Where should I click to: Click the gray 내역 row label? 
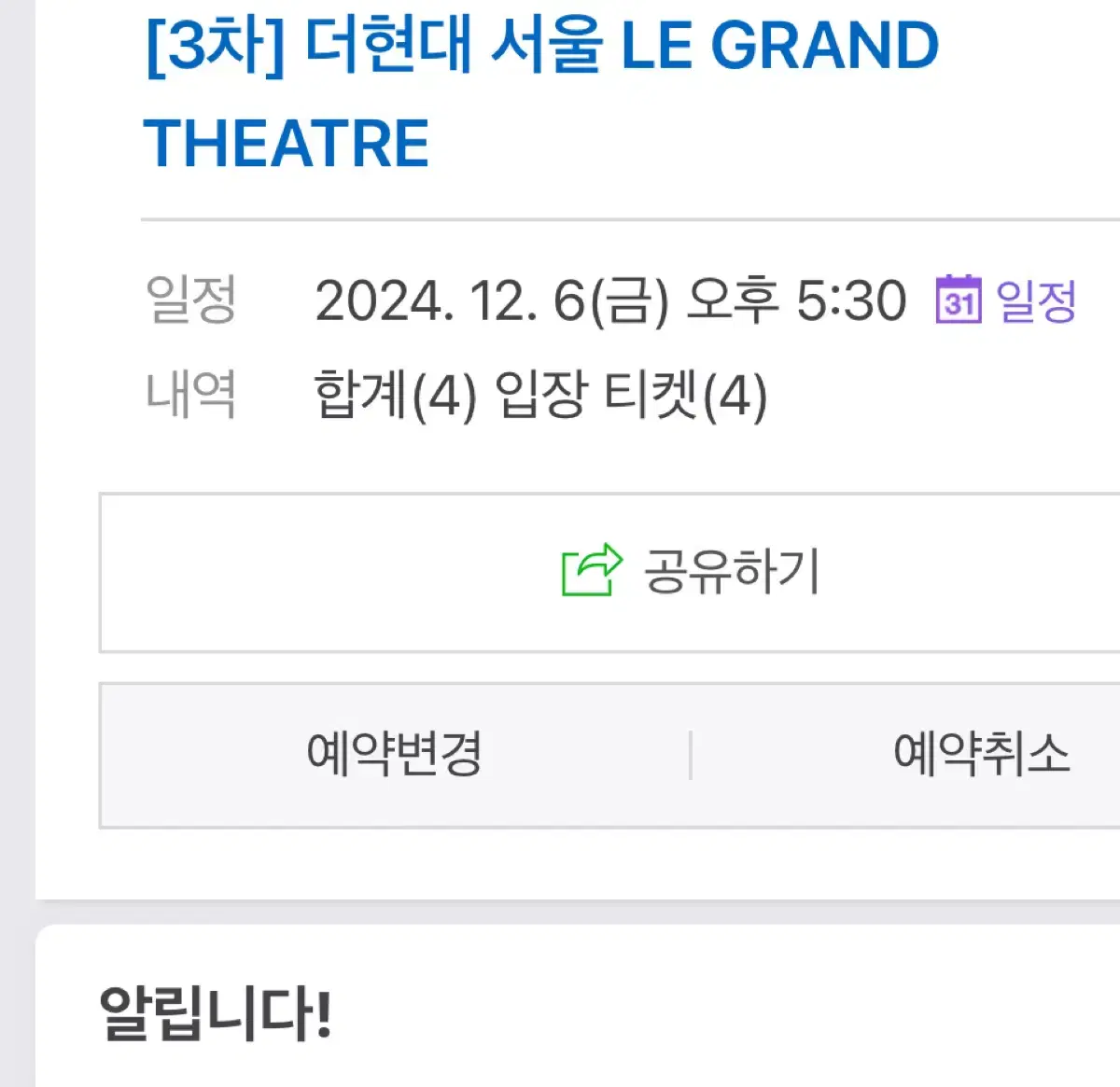click(x=190, y=394)
